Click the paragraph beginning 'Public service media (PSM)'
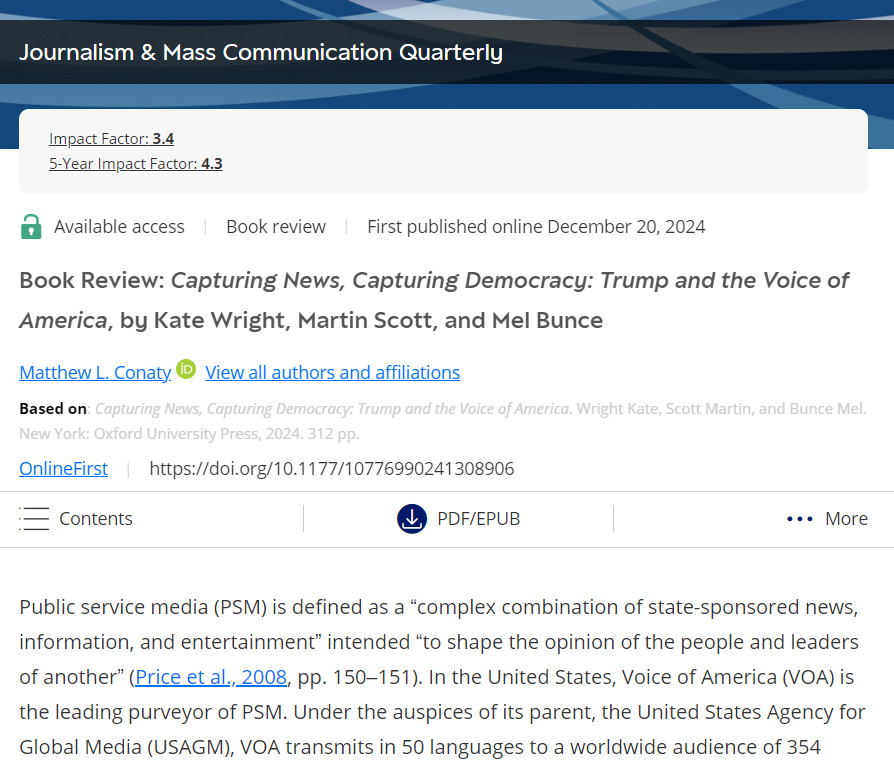Viewport: 894px width, 764px height. pos(442,677)
